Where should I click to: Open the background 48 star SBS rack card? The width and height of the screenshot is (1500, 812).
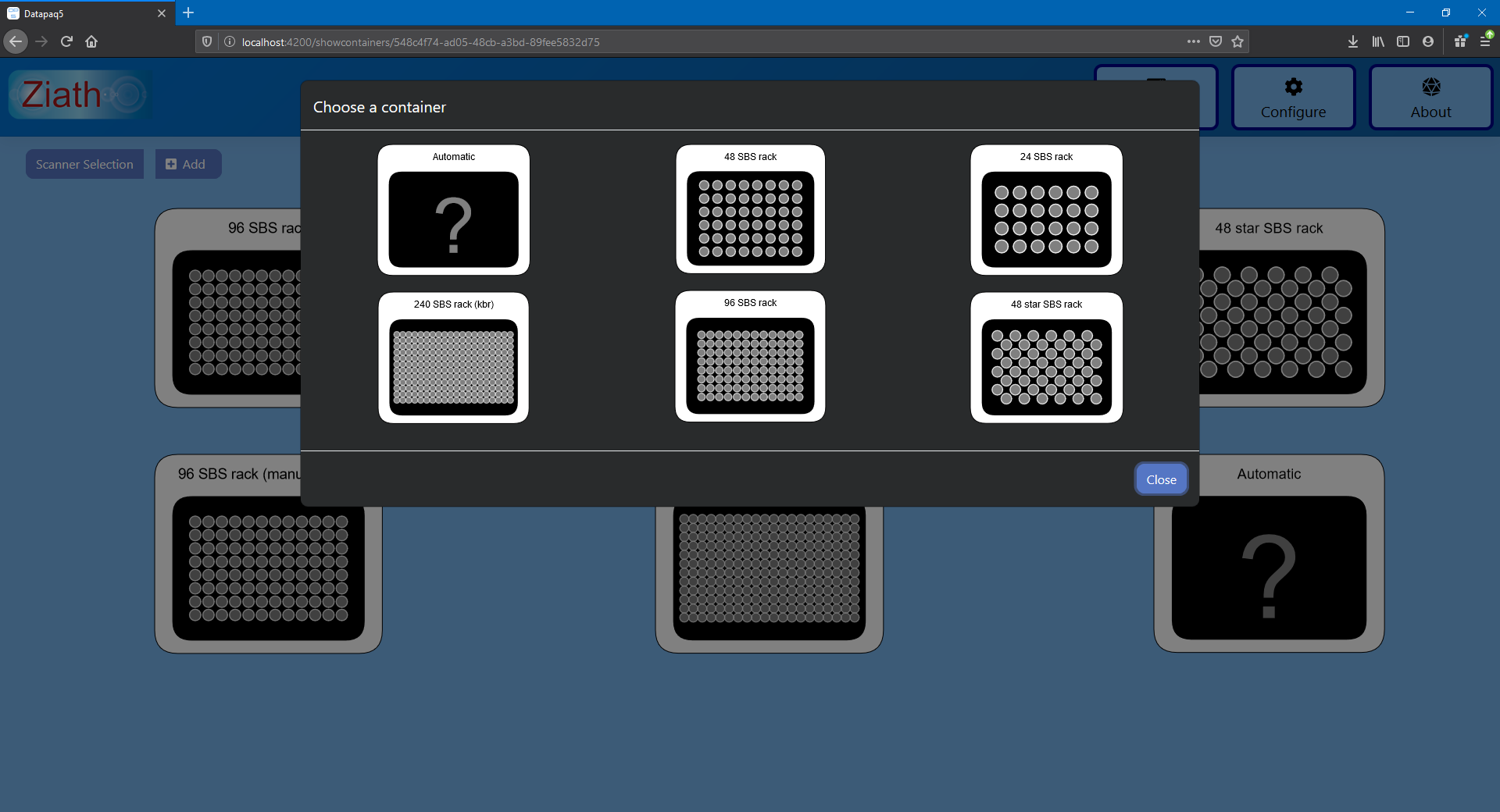1291,308
